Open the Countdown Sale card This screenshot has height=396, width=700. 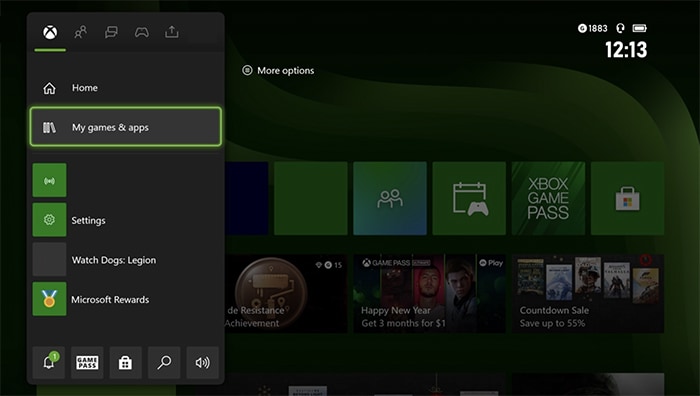coord(588,294)
